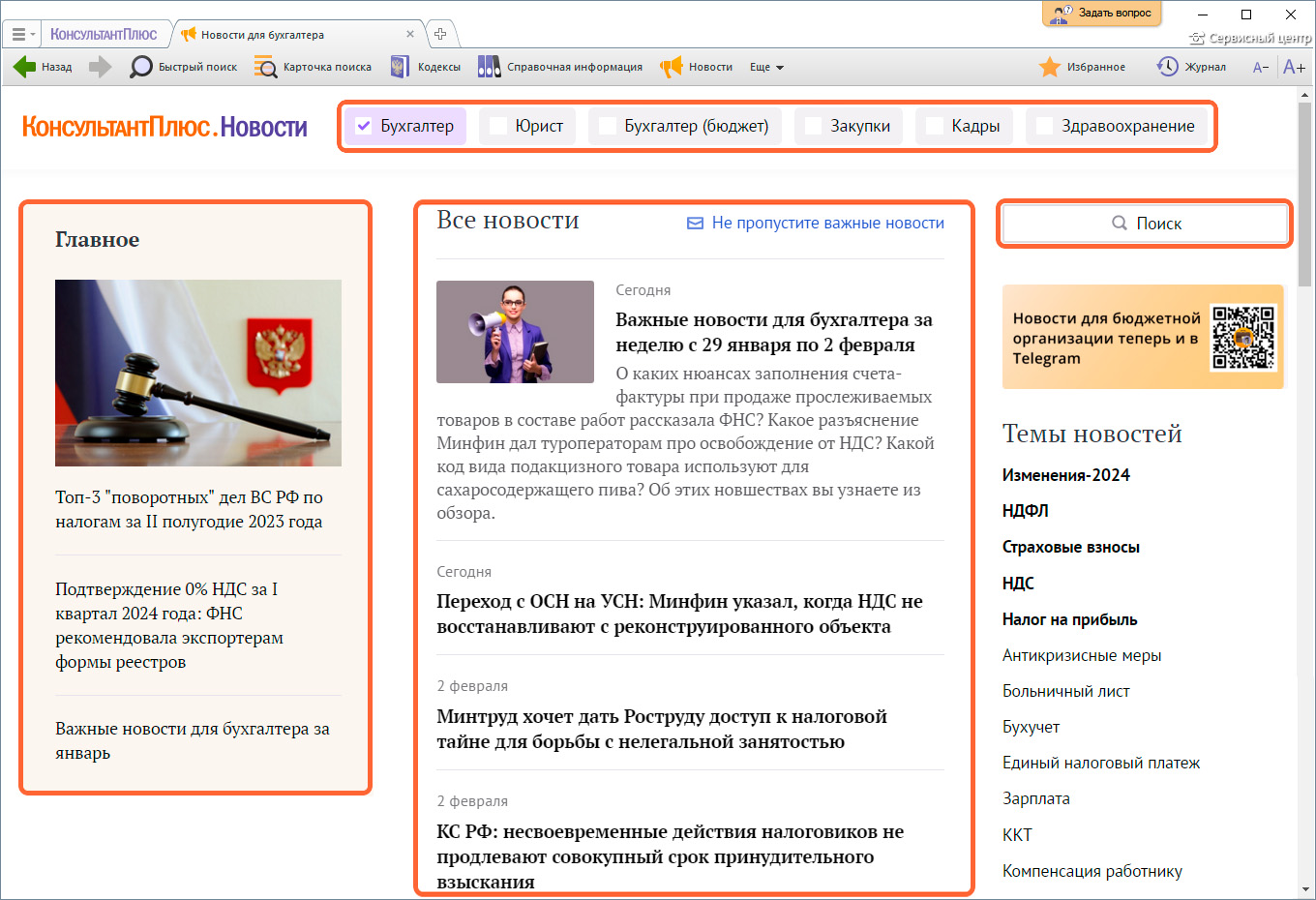Enable the Юрист checkbox
The height and width of the screenshot is (900, 1316).
(498, 126)
